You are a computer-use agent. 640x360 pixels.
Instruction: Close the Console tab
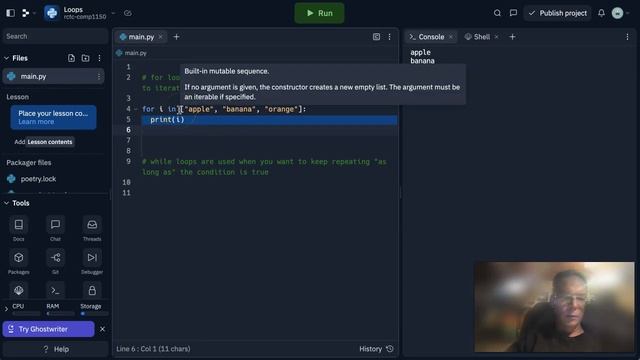tap(451, 37)
